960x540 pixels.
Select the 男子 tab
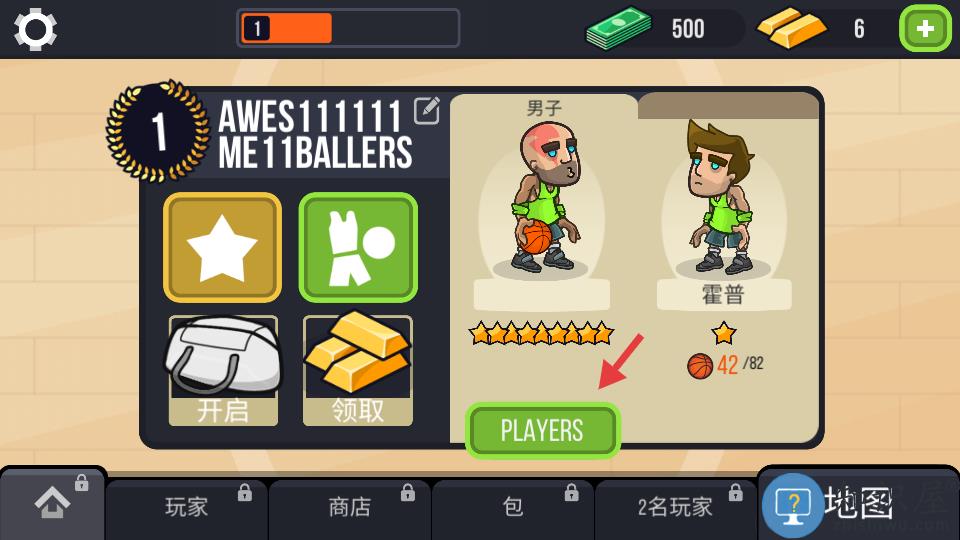click(544, 107)
